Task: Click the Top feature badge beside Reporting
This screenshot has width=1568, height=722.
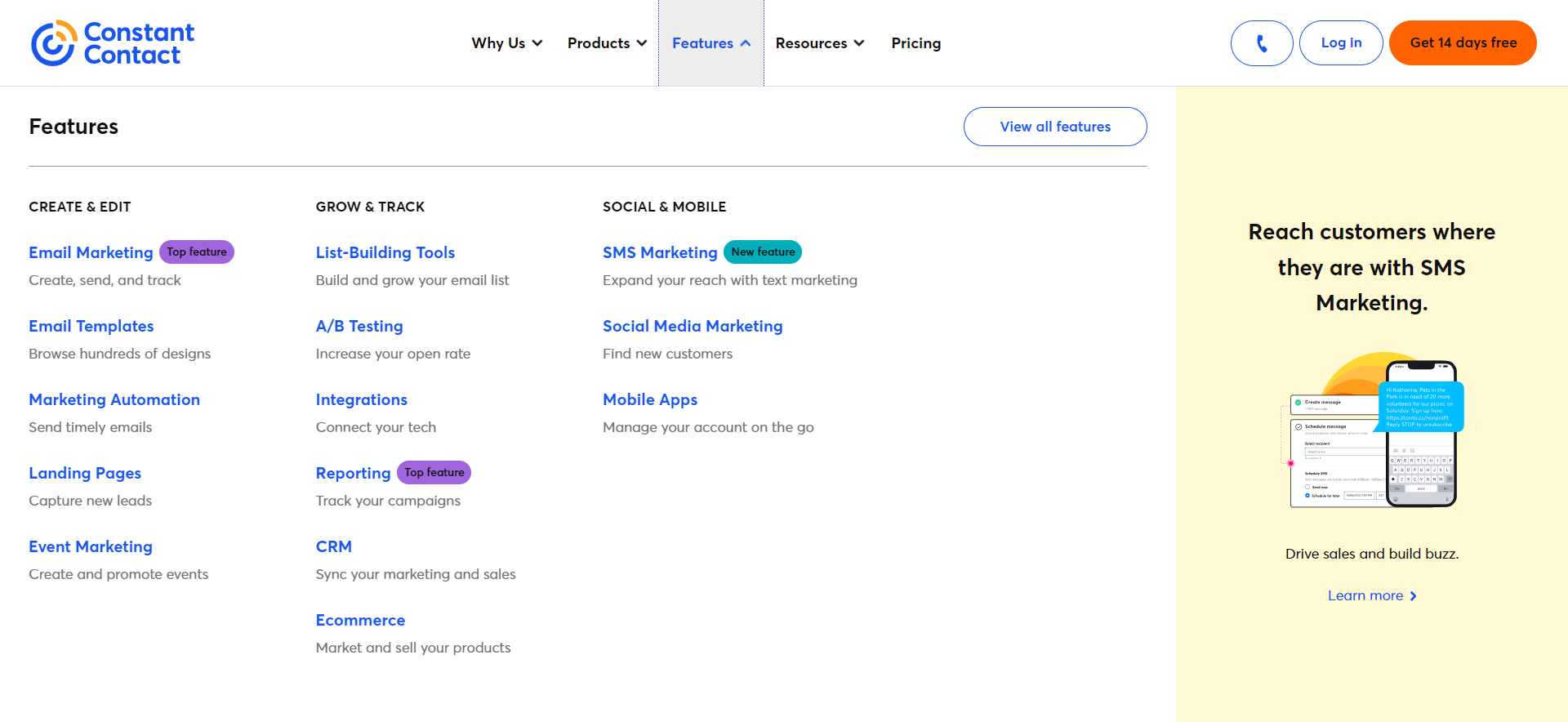Action: pos(434,473)
